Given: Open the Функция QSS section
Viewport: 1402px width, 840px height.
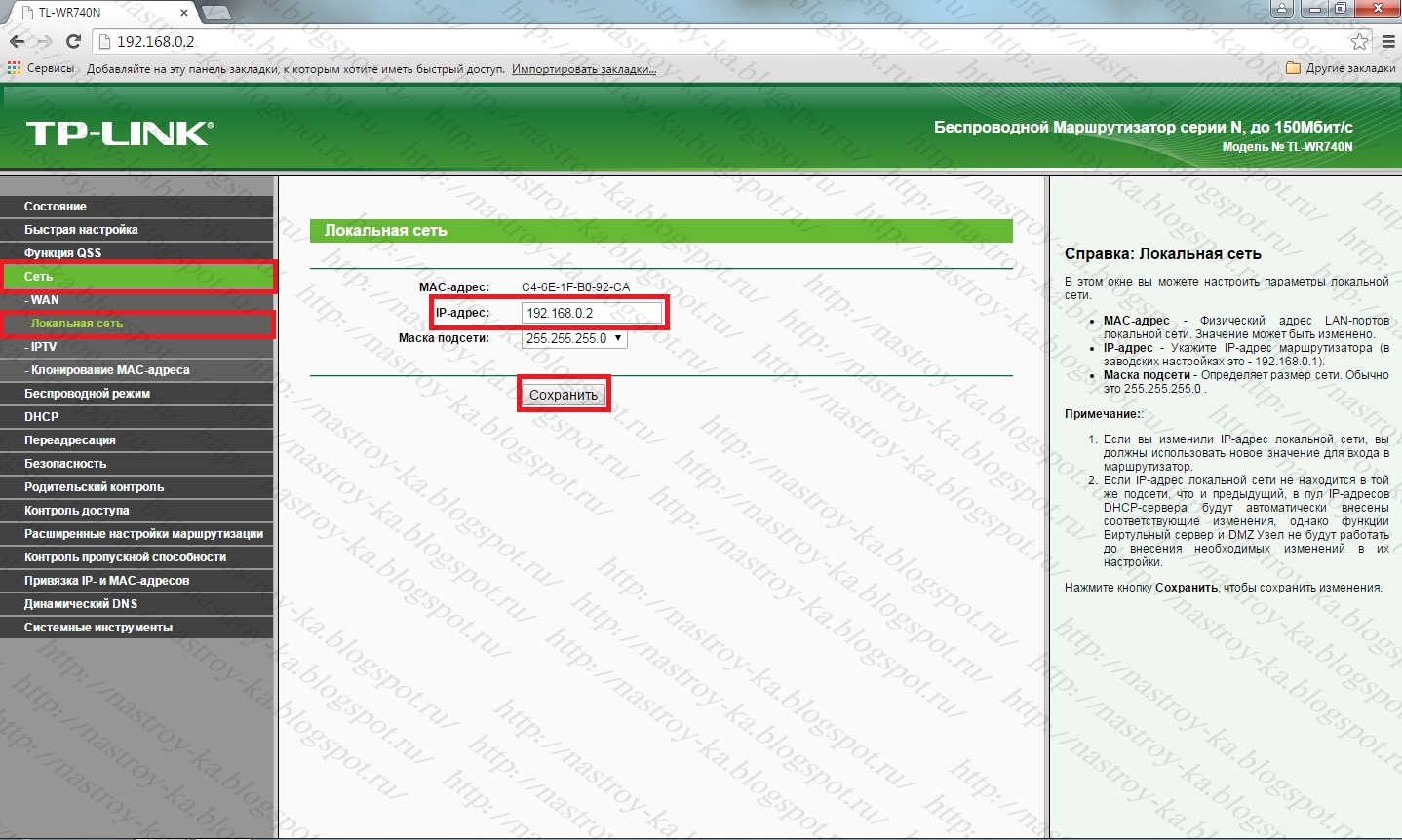Looking at the screenshot, I should 136,253.
